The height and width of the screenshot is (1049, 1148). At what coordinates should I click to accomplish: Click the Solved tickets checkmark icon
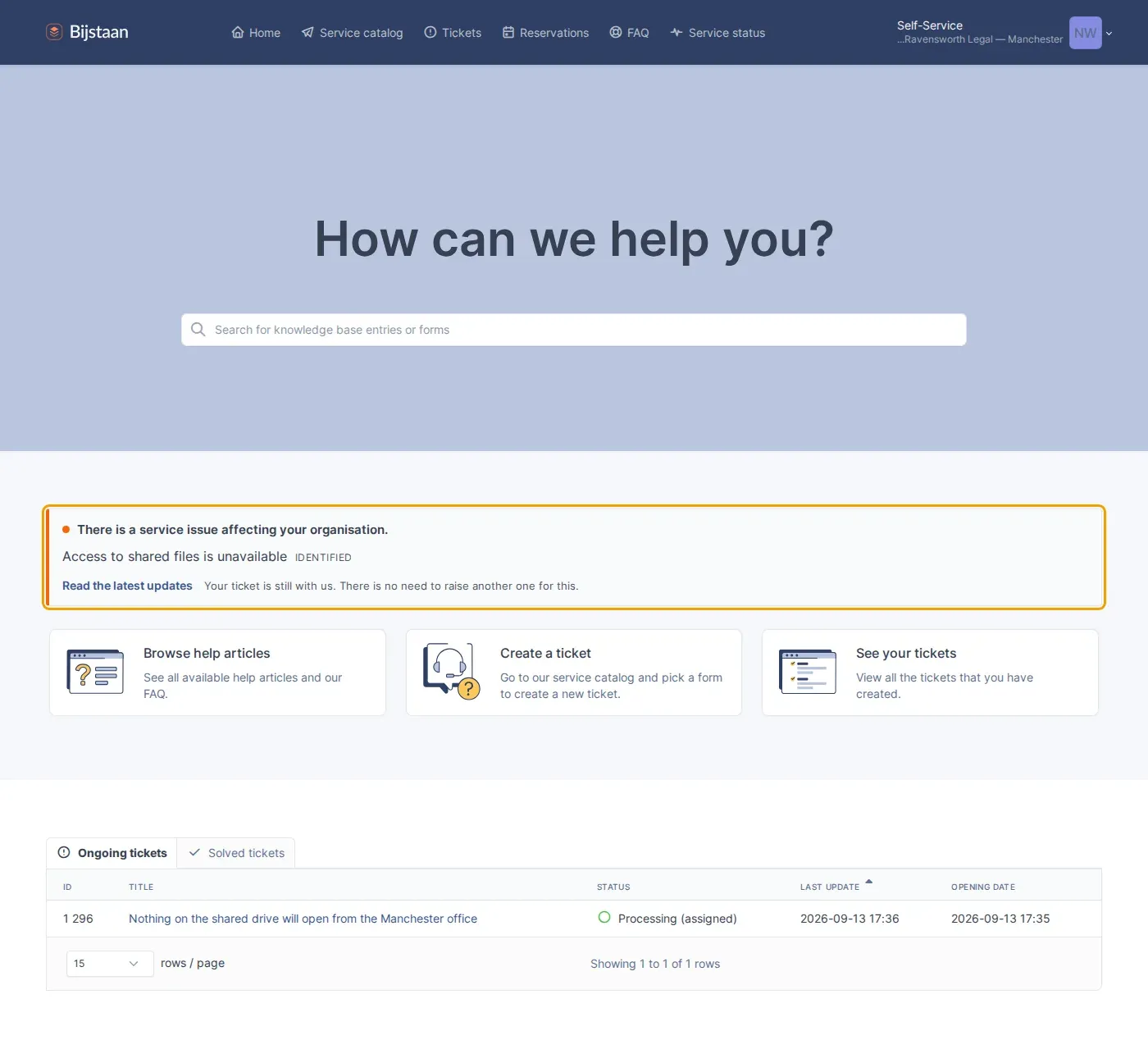pyautogui.click(x=194, y=853)
